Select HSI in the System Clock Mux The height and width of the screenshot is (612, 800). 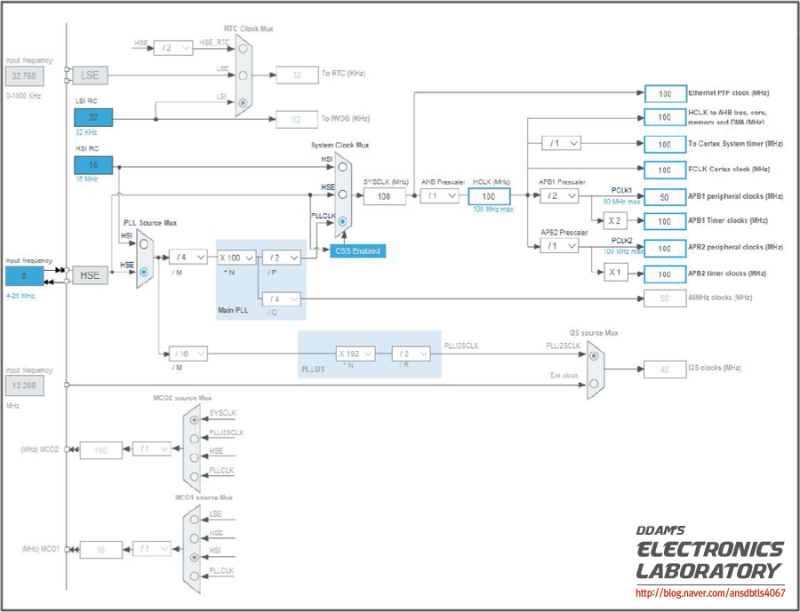342,167
